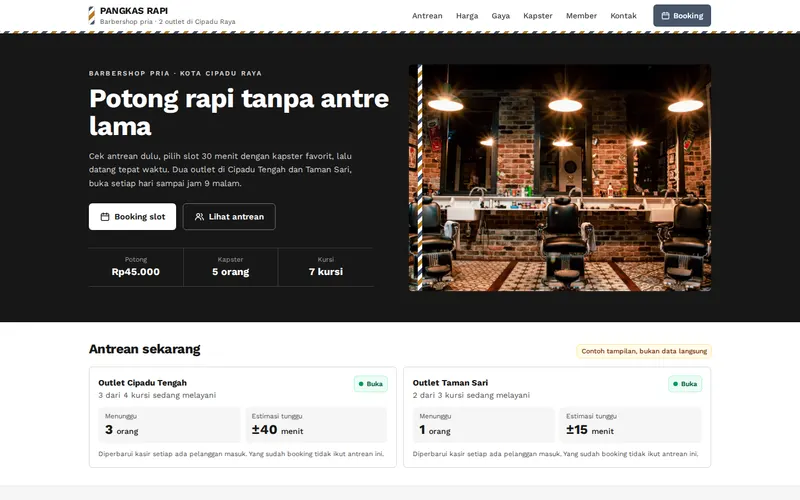Navigate to Member page
This screenshot has width=800, height=500.
581,16
